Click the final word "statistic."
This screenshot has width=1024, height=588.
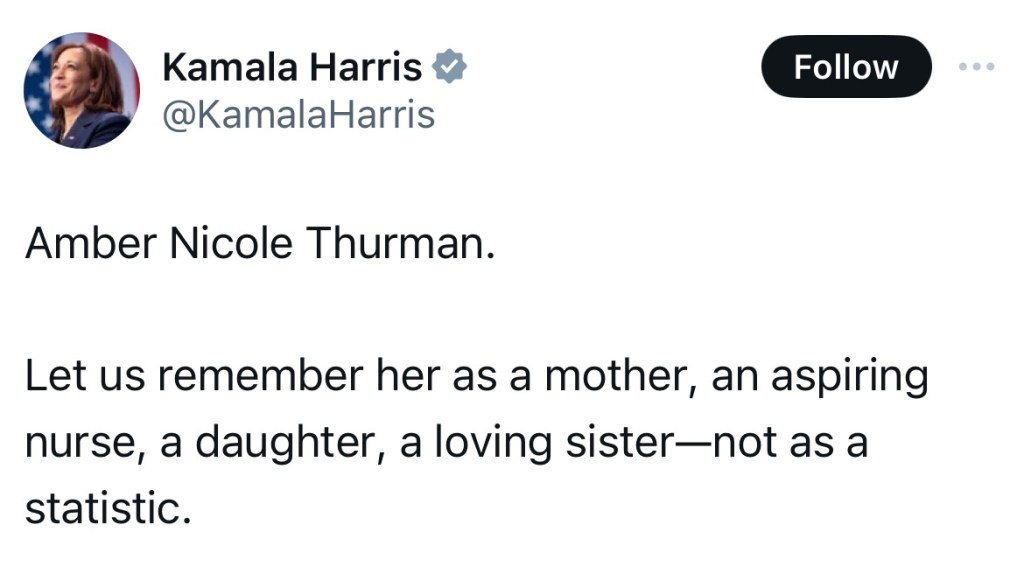(x=107, y=508)
